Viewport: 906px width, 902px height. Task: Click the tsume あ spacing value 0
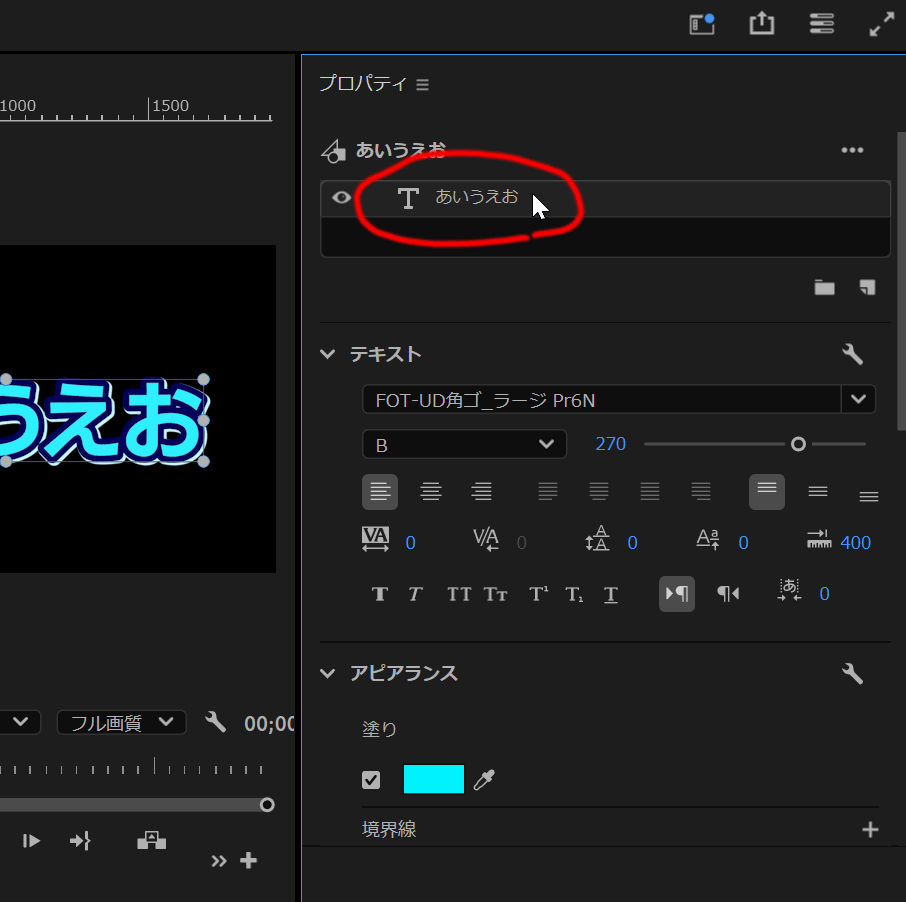(x=824, y=593)
